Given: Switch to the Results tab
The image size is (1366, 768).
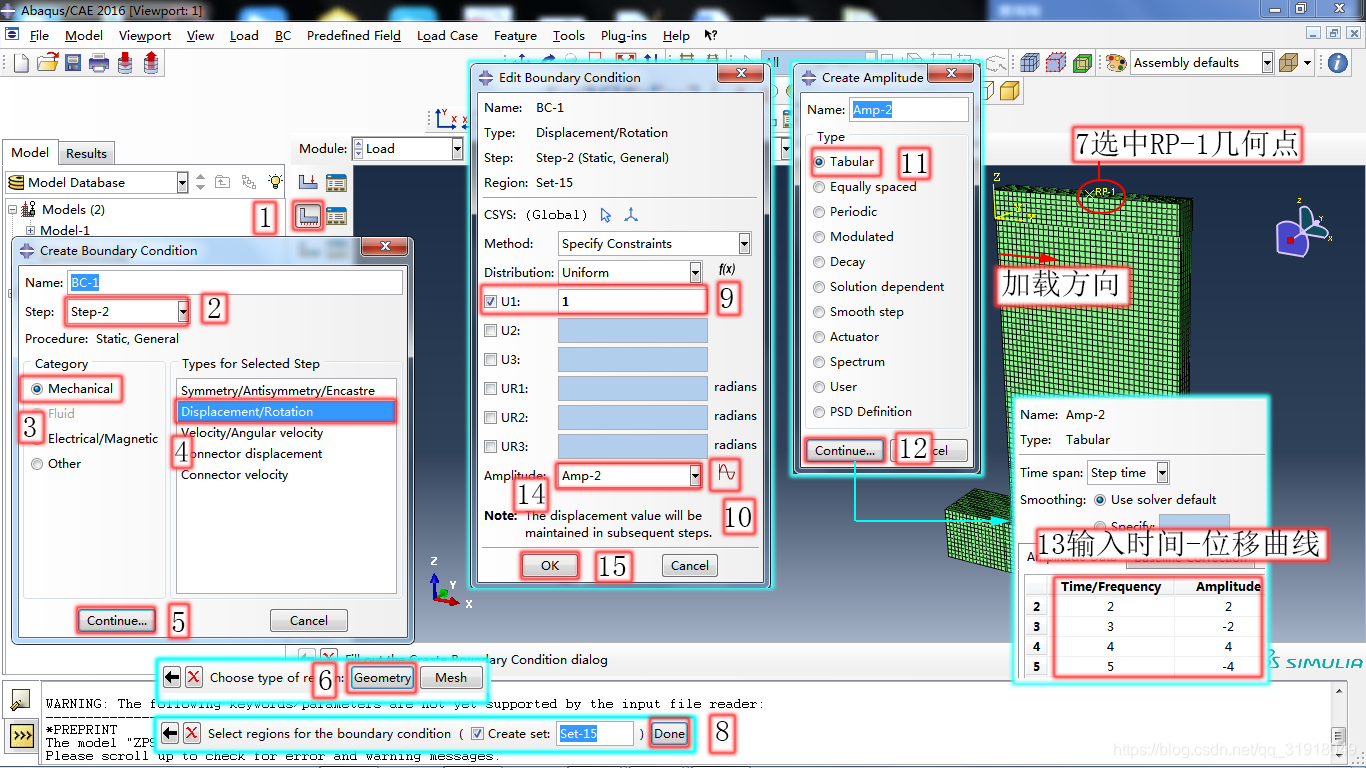Looking at the screenshot, I should pos(86,154).
